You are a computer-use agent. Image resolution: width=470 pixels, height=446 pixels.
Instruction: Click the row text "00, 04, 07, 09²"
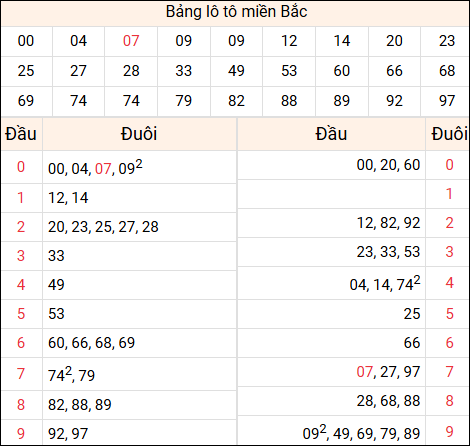[95, 167]
